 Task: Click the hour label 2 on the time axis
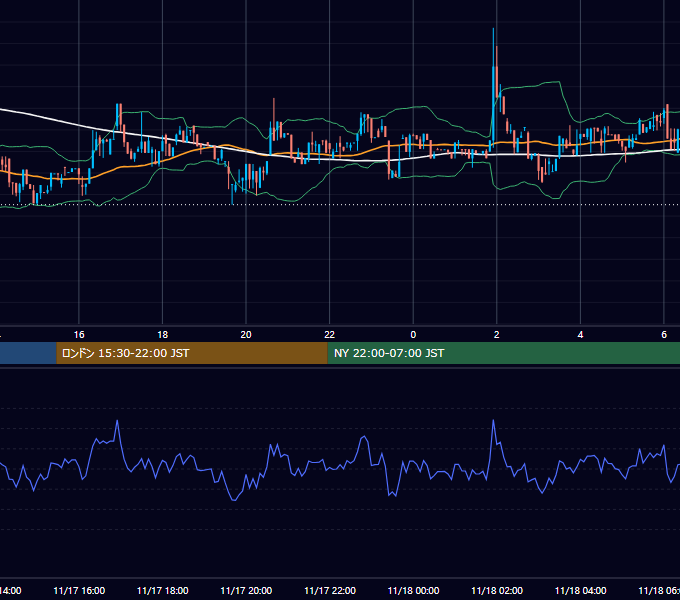pyautogui.click(x=497, y=335)
